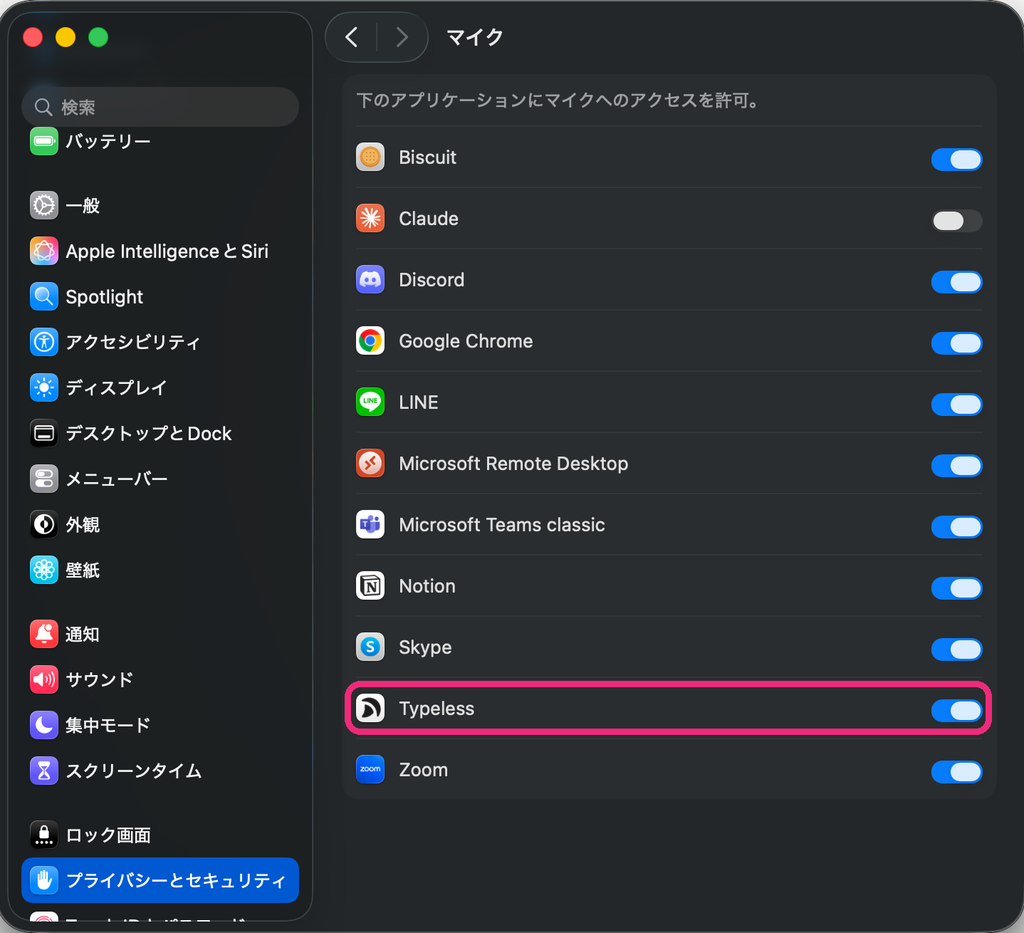The width and height of the screenshot is (1024, 933).
Task: Disable Zoom microphone access
Action: point(957,772)
